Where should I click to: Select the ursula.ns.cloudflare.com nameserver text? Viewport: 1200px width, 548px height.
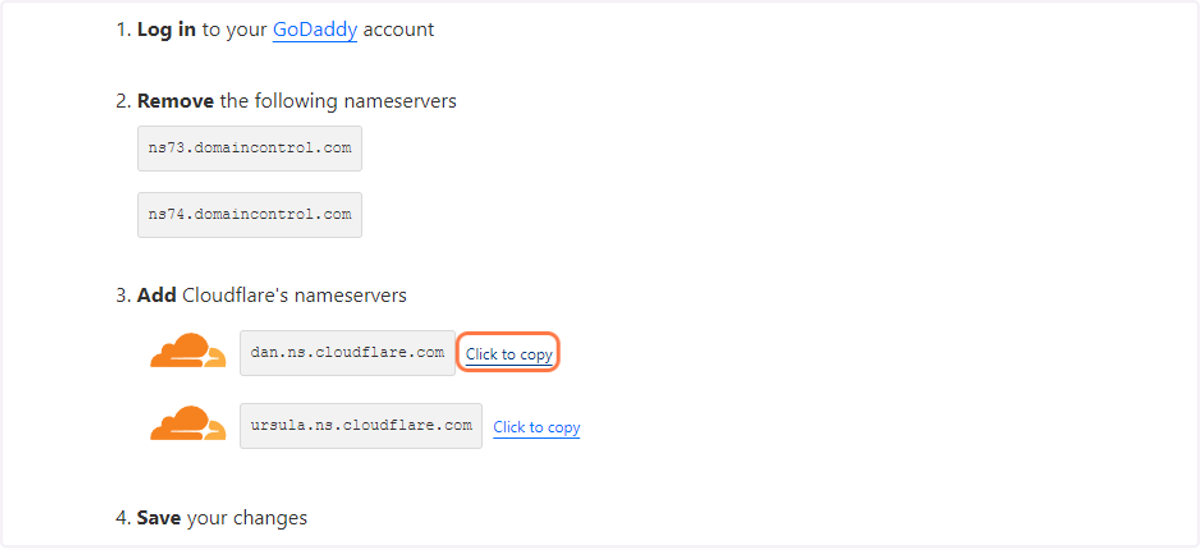361,426
